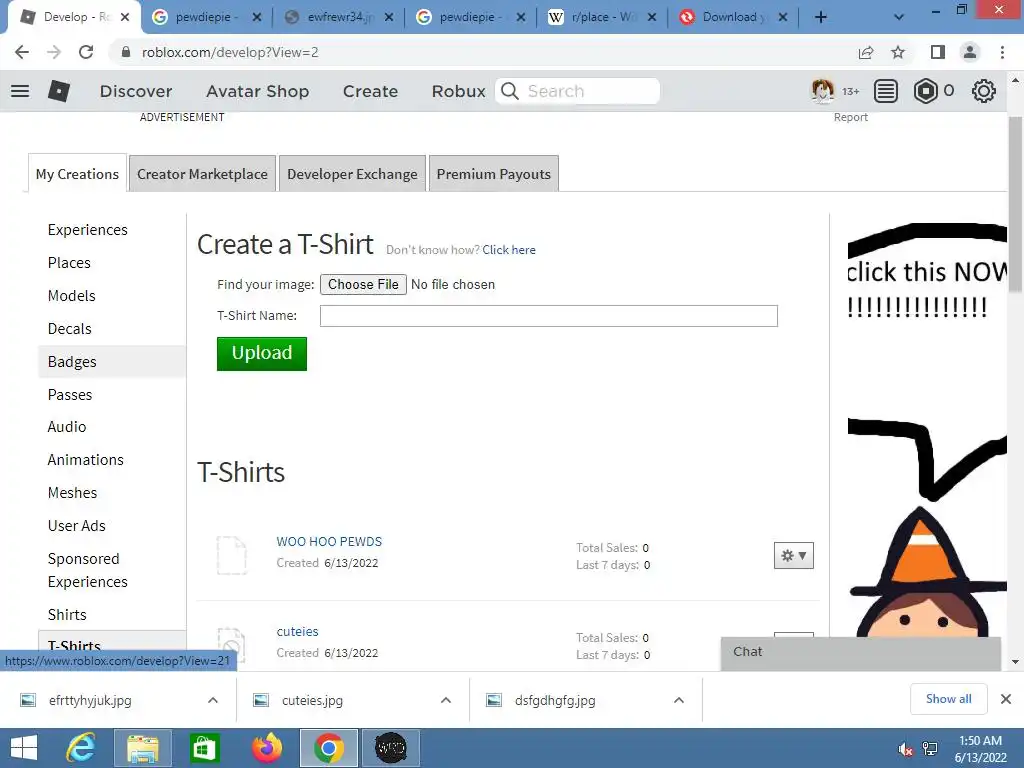Expand efrttyhyjuk.jpg download options
This screenshot has height=768, width=1024.
[x=213, y=700]
